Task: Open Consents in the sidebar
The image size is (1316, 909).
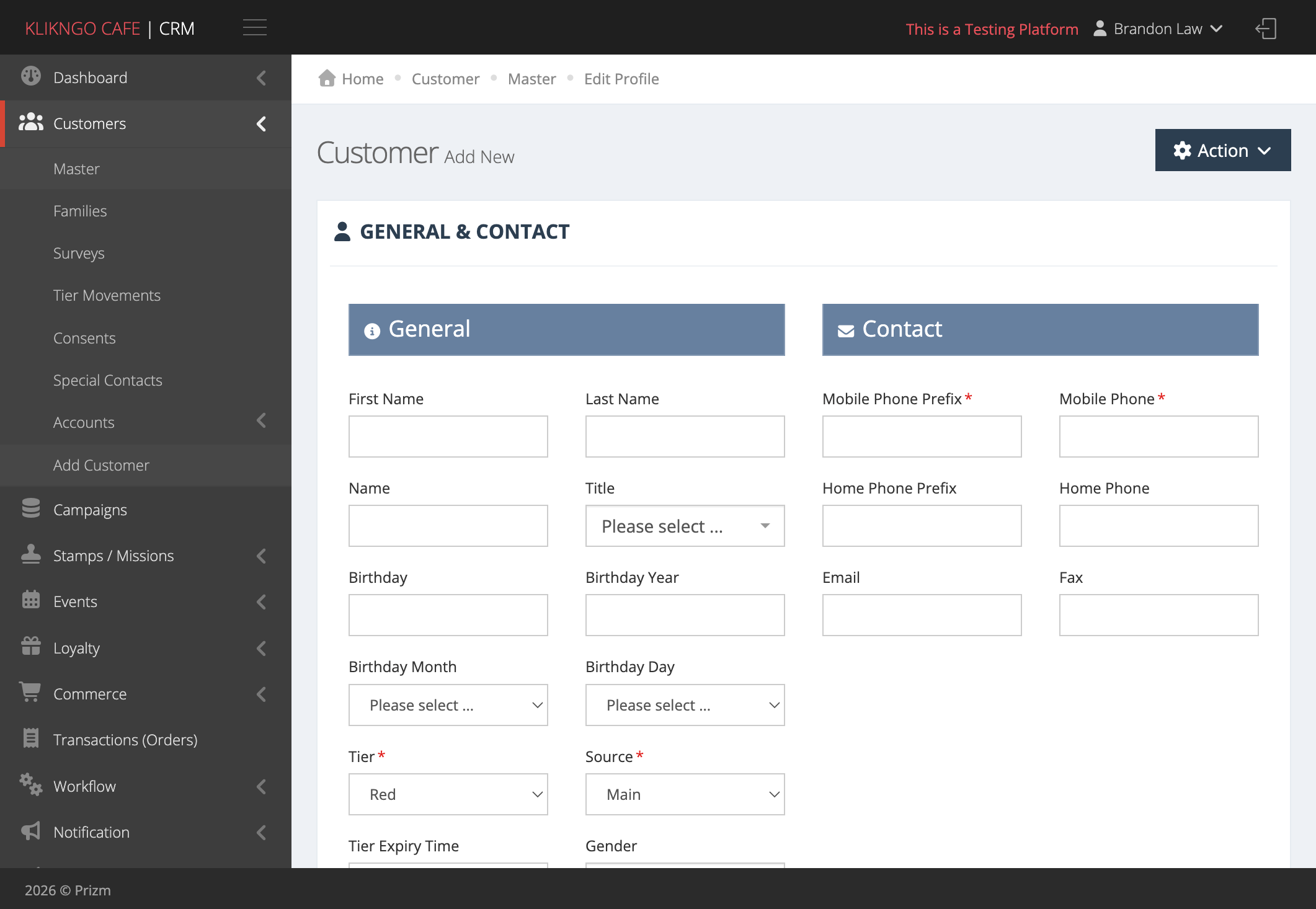Action: [x=146, y=338]
